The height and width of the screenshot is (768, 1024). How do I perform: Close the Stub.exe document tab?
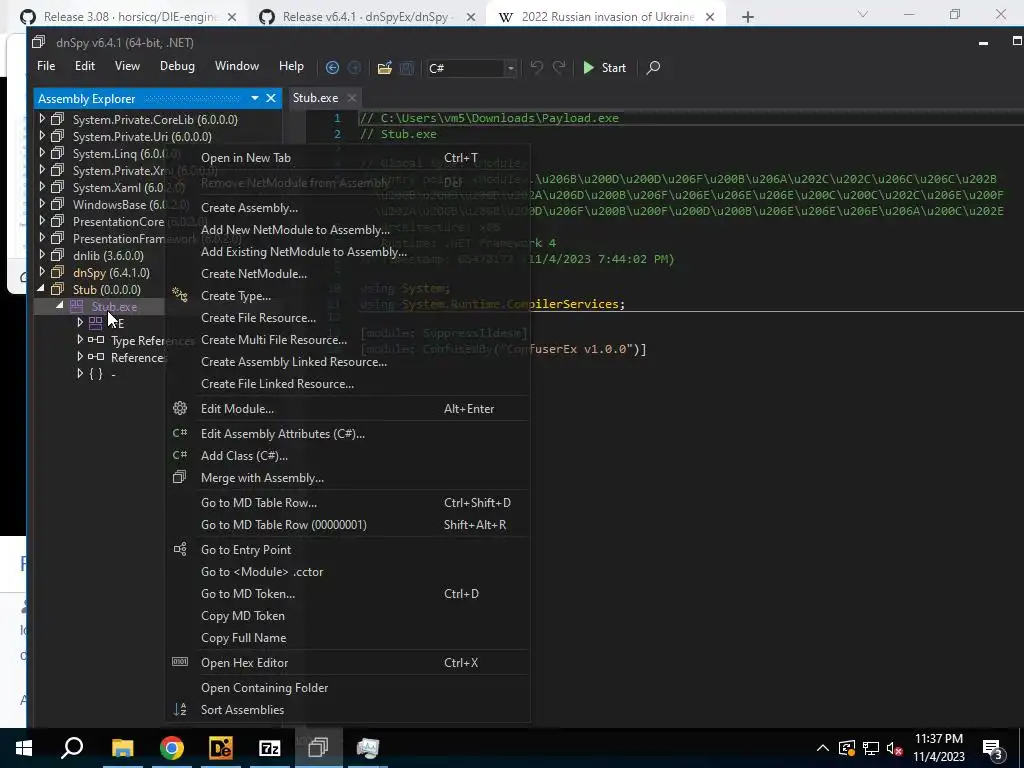click(351, 97)
